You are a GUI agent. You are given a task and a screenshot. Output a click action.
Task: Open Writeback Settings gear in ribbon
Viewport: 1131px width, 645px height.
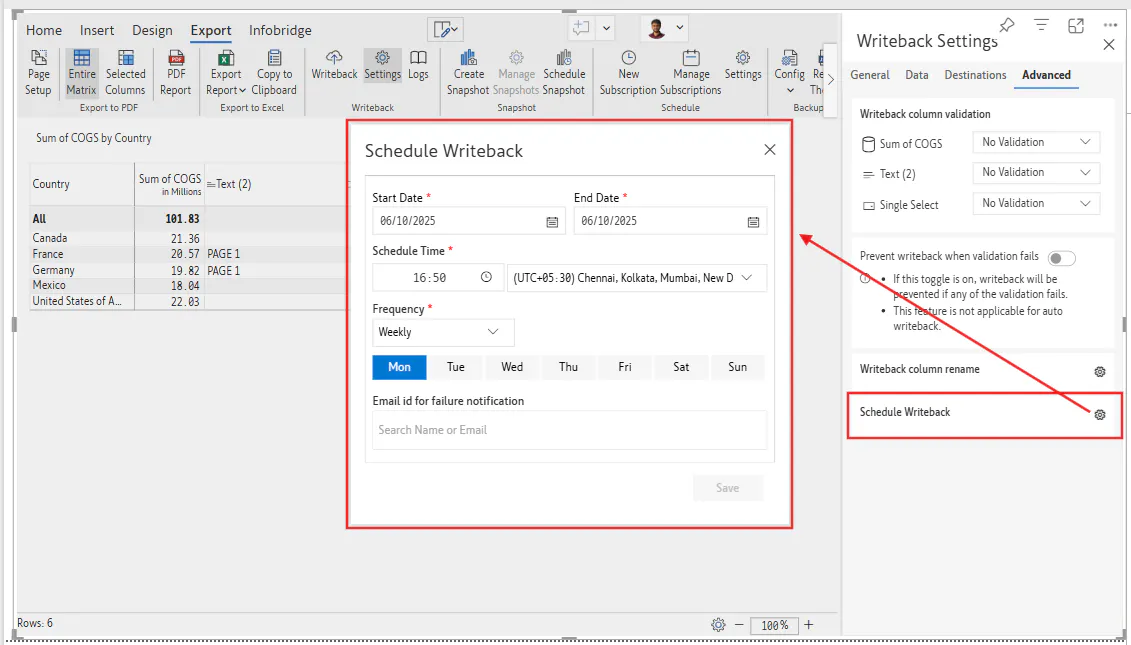tap(382, 65)
